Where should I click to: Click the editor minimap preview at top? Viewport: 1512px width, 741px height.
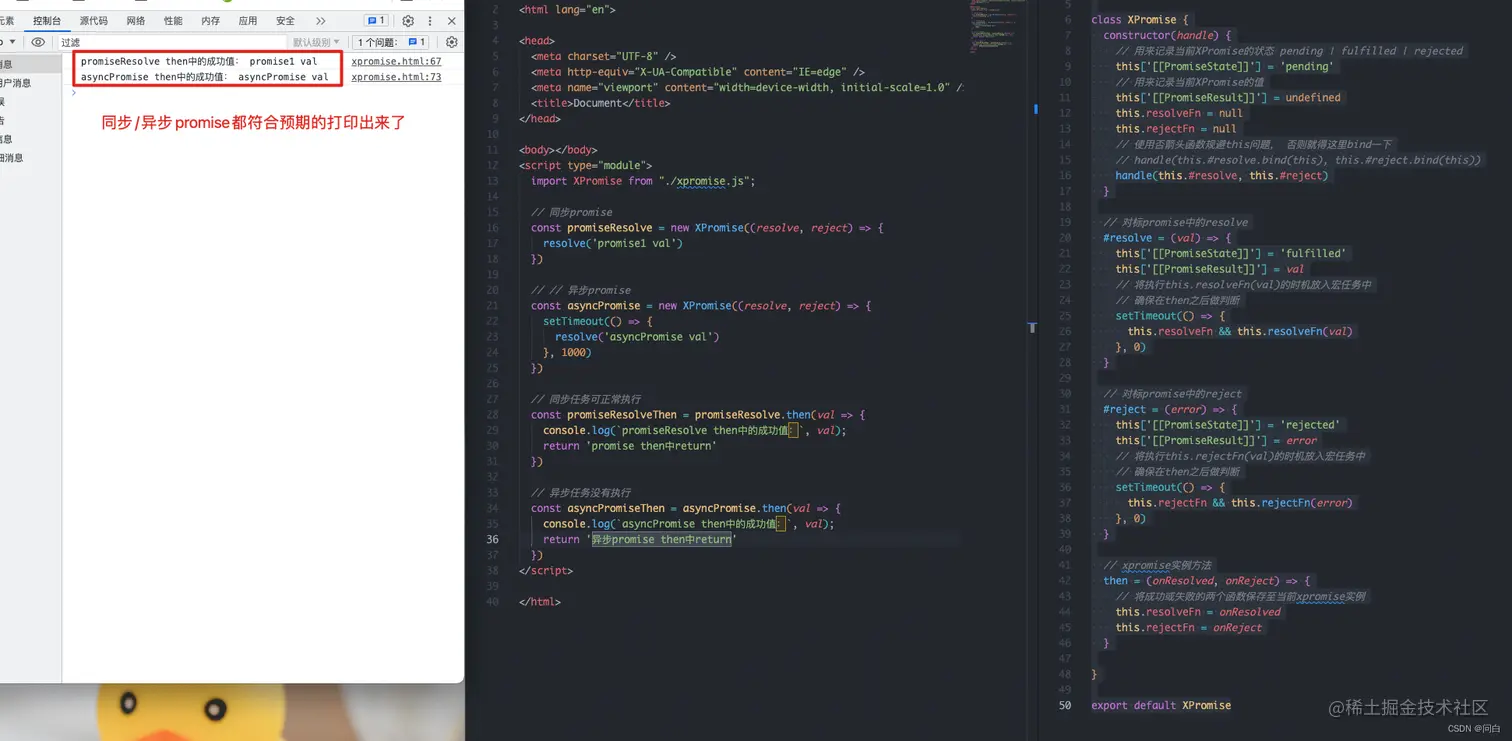pyautogui.click(x=997, y=25)
